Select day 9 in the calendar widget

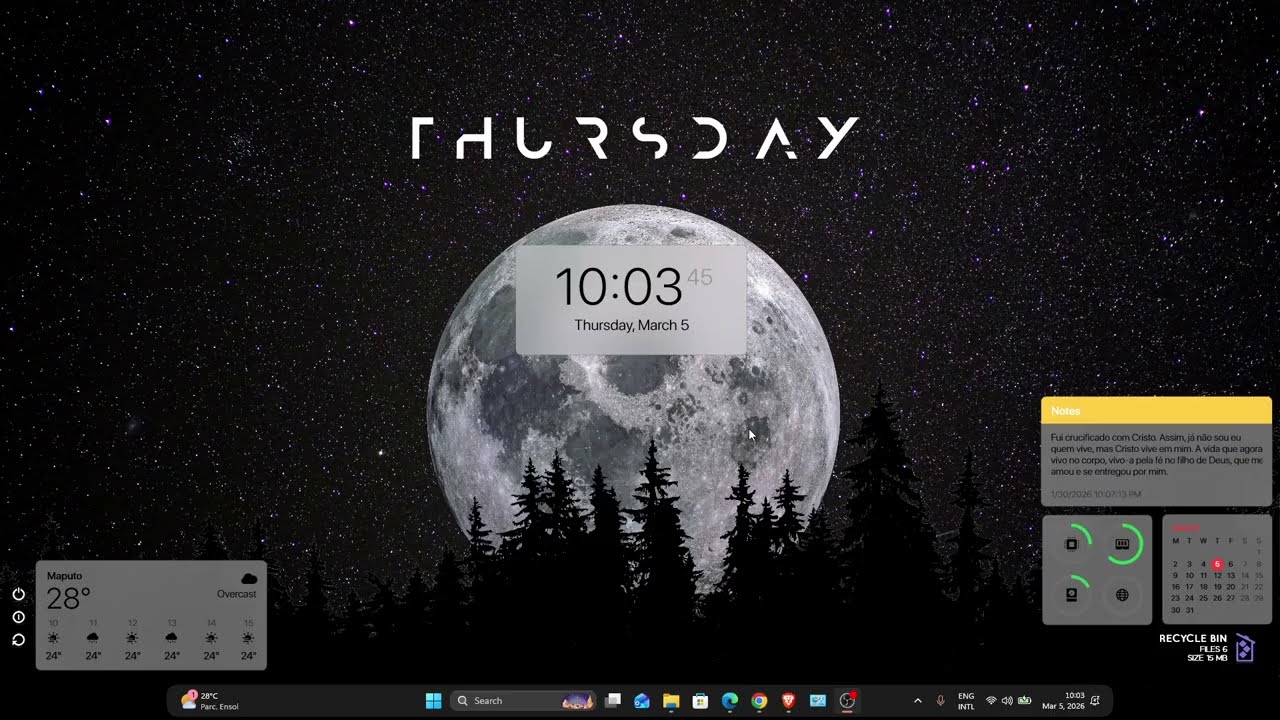(x=1175, y=575)
